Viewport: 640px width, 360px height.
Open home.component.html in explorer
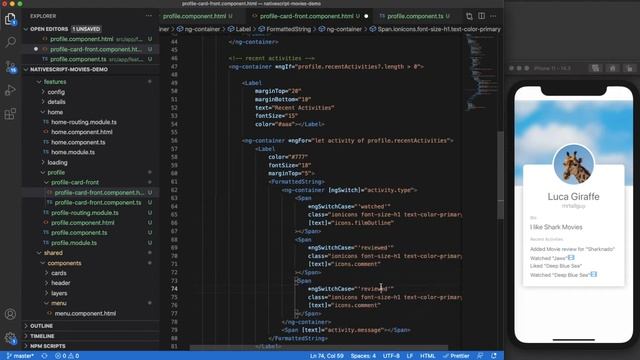pyautogui.click(x=82, y=132)
